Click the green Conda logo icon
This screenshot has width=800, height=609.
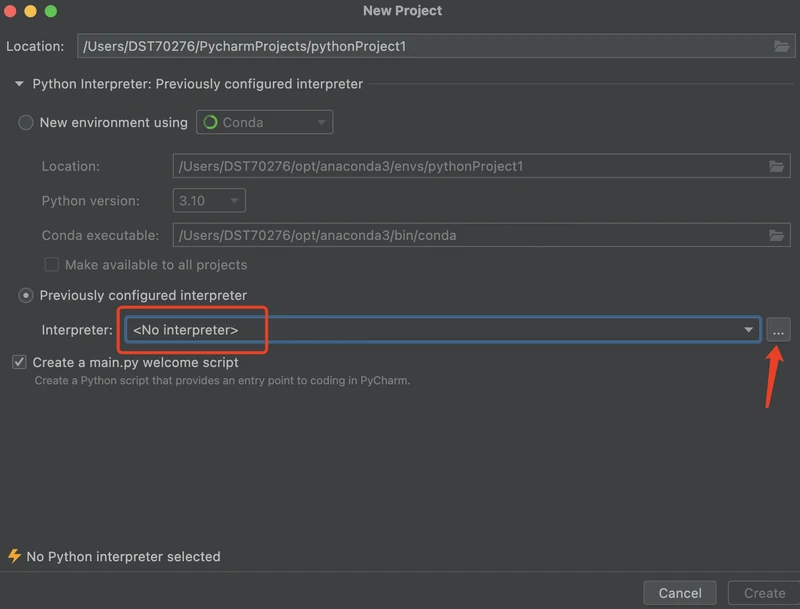click(210, 122)
